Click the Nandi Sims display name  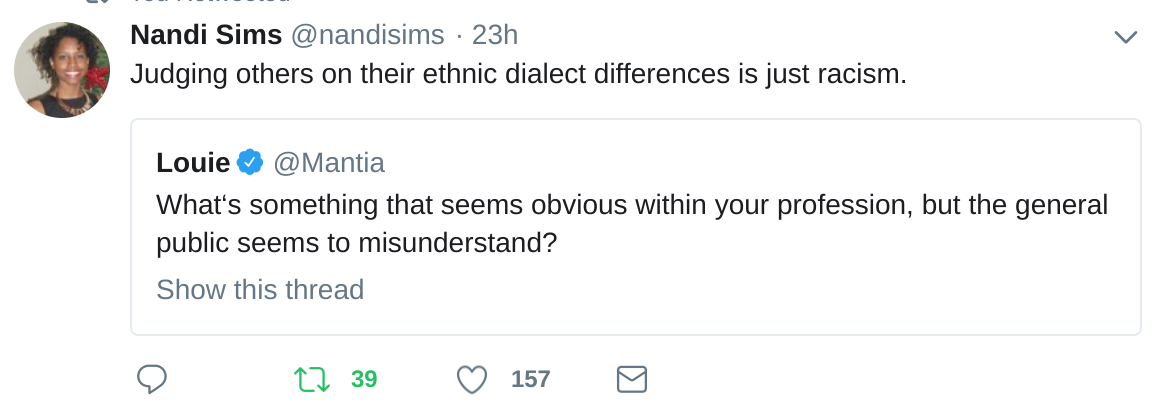pos(206,35)
